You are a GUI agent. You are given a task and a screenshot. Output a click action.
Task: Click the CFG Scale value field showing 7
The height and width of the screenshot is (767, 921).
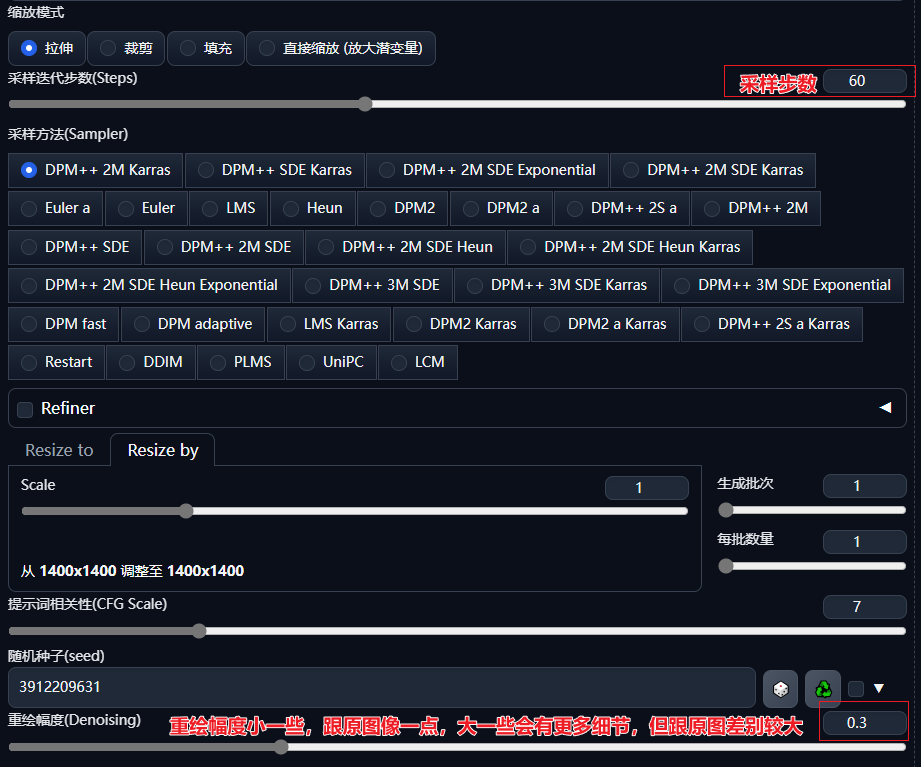tap(865, 607)
